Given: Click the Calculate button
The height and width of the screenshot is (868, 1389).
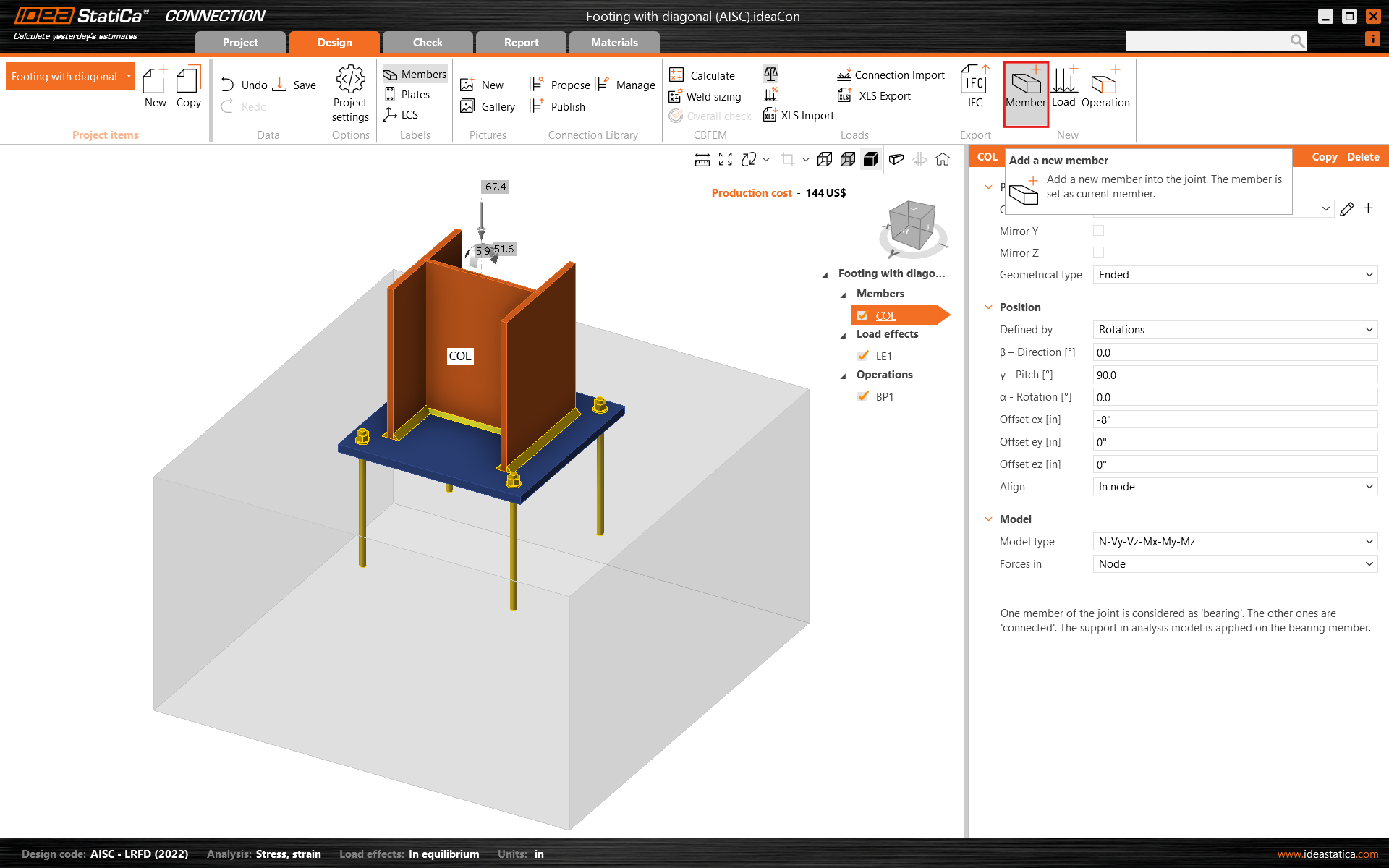Looking at the screenshot, I should (705, 75).
